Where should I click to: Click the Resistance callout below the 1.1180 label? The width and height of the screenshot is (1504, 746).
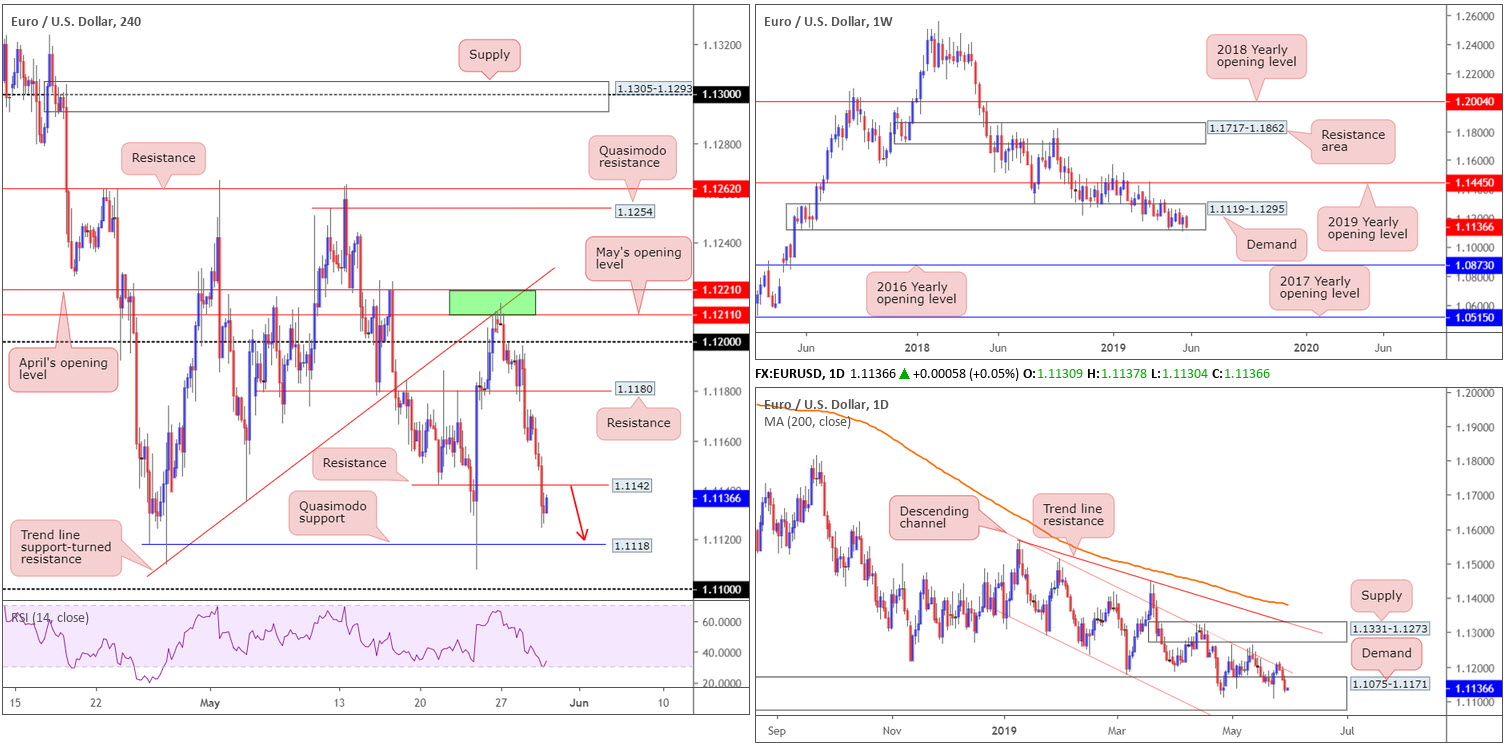pyautogui.click(x=639, y=423)
